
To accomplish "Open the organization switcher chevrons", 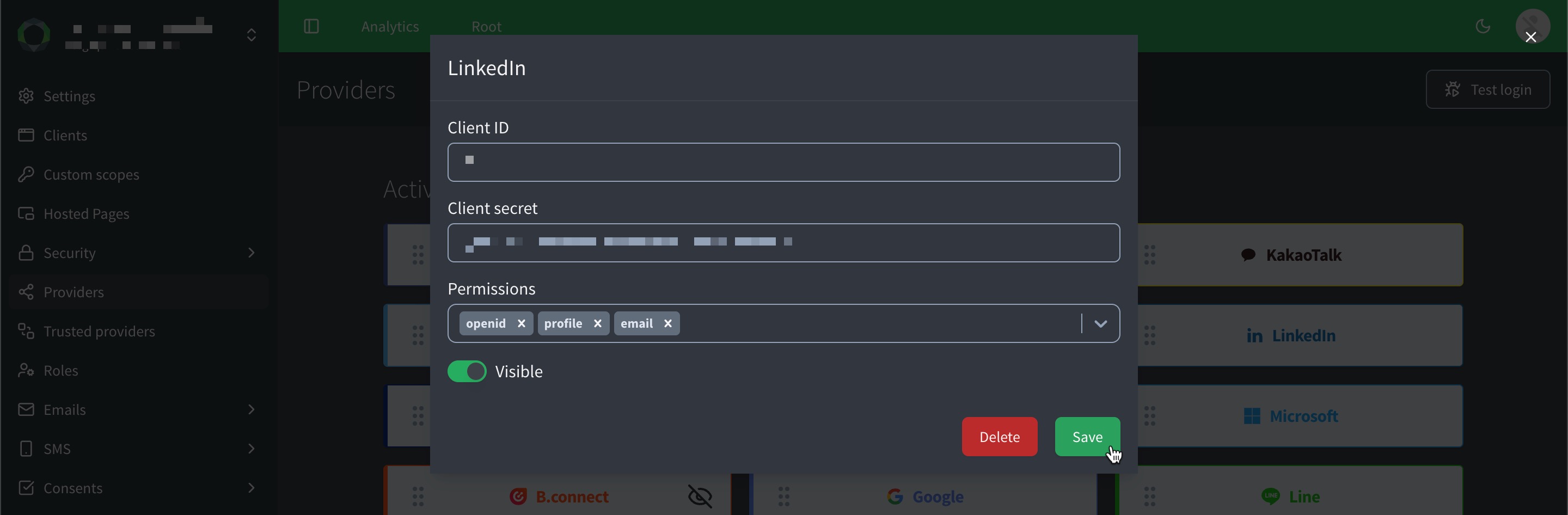I will point(251,35).
